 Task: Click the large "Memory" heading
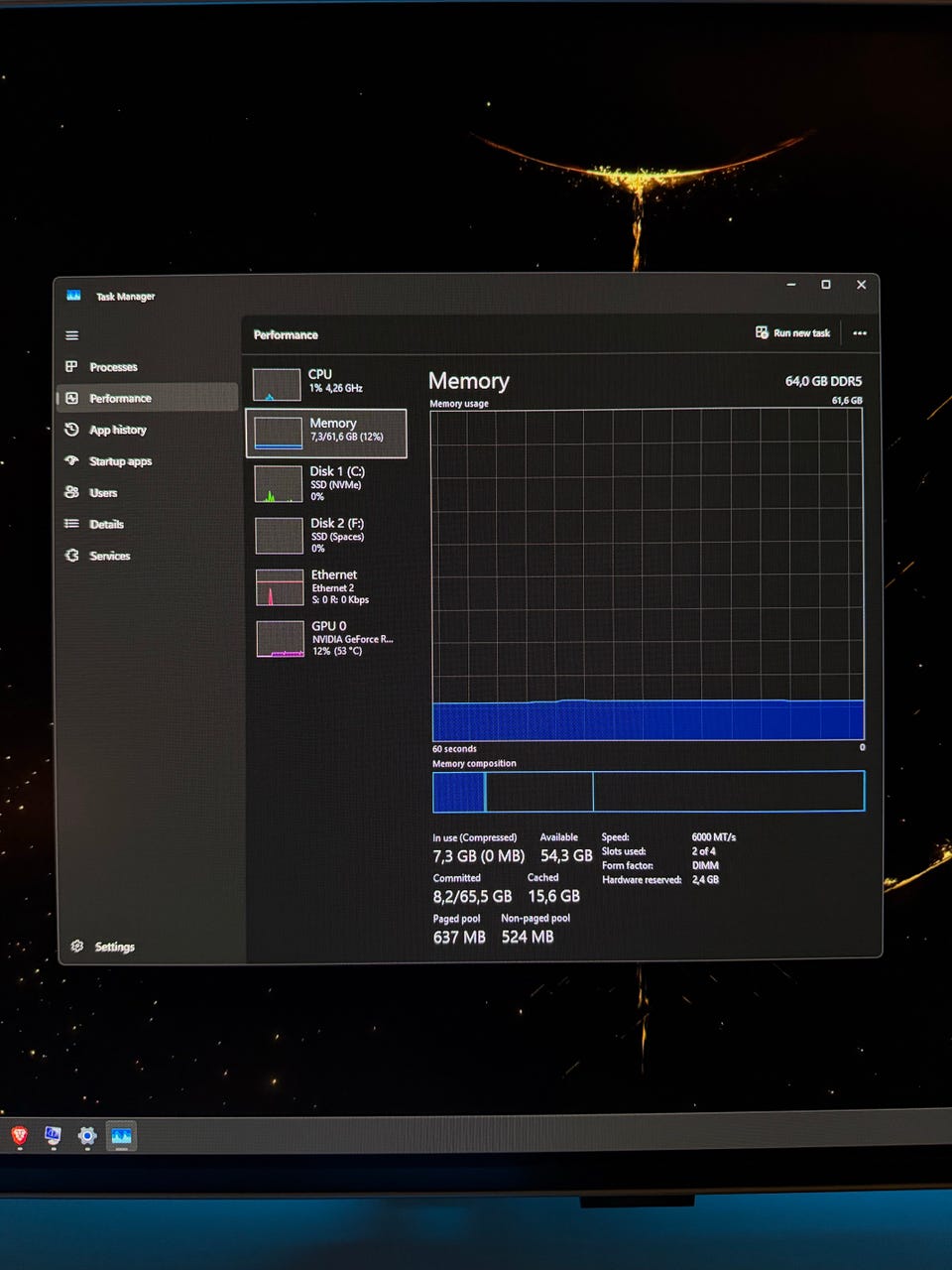[469, 381]
